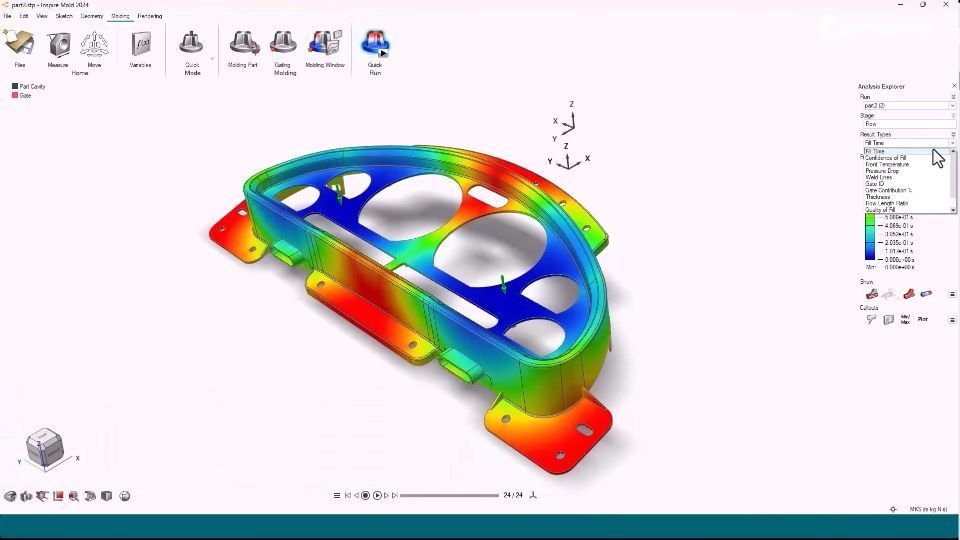Image resolution: width=960 pixels, height=540 pixels.
Task: Open the File menu
Action: coord(7,16)
